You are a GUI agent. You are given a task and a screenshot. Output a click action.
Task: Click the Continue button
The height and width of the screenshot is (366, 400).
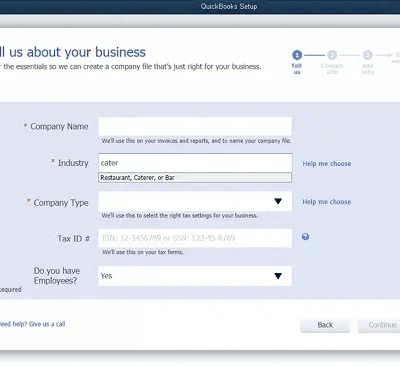tap(379, 325)
